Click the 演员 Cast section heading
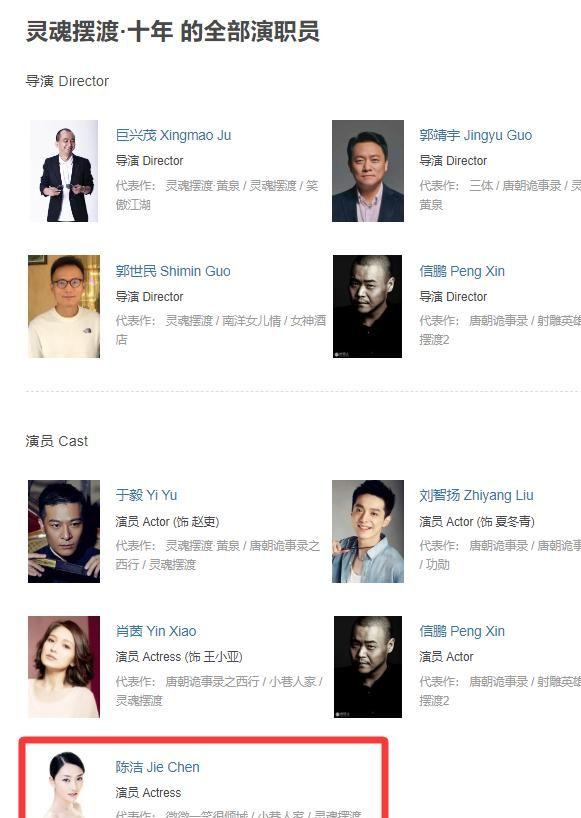The height and width of the screenshot is (818, 581). coord(57,441)
